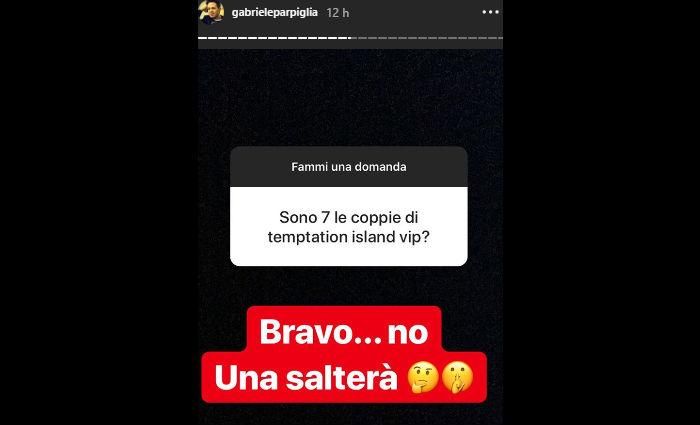Click the question text about temptation island vip

[349, 227]
